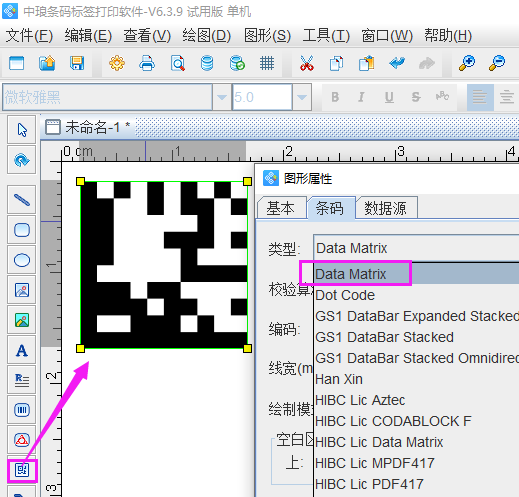The height and width of the screenshot is (497, 519).
Task: Toggle the character spacing button
Action: [442, 97]
